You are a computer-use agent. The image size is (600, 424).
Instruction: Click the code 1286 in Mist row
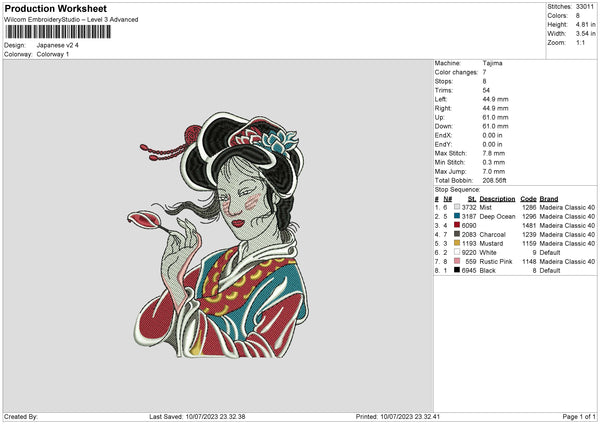[x=529, y=207]
